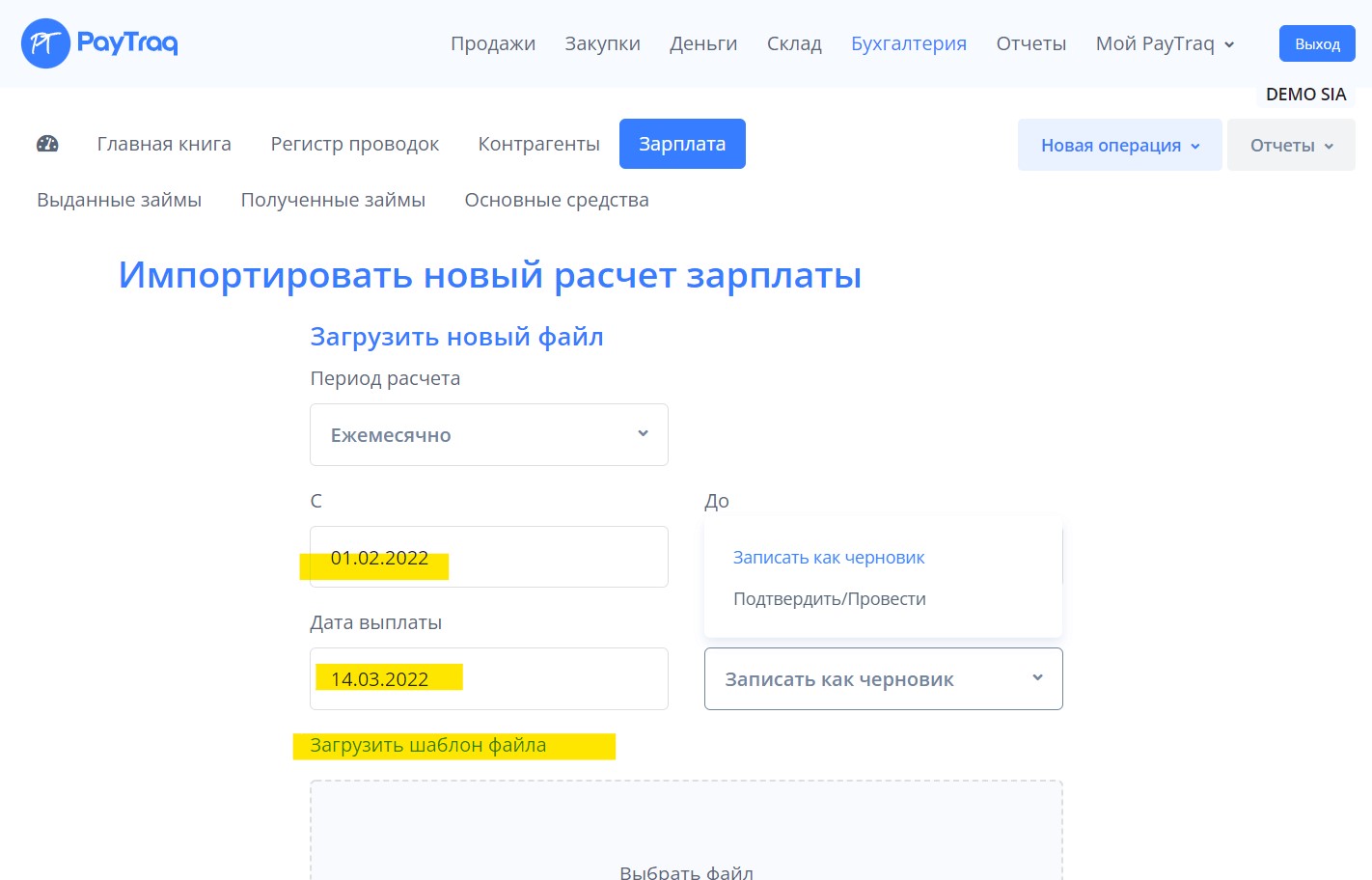Open the top navigation Отчеты menu
The height and width of the screenshot is (880, 1372).
click(1031, 43)
